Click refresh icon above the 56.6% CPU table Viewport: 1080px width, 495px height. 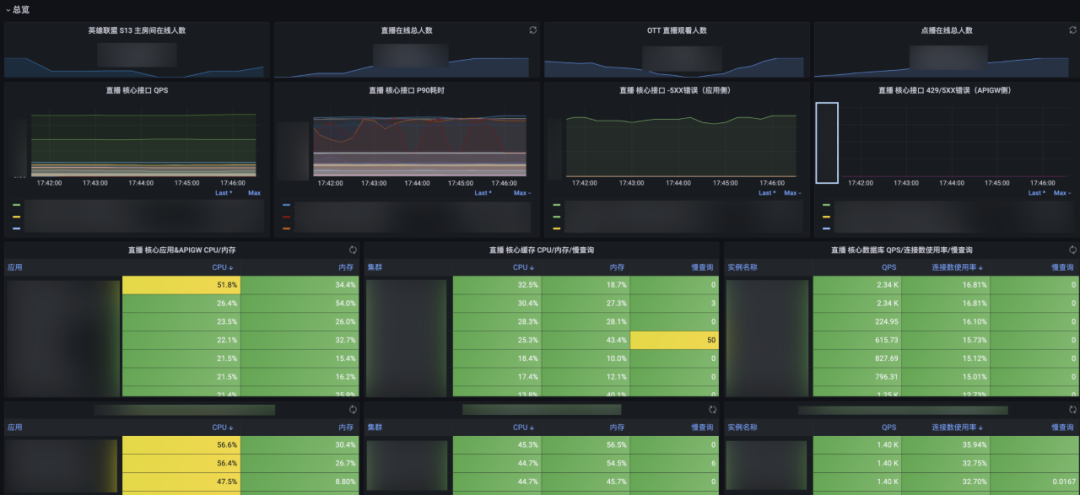coord(353,410)
